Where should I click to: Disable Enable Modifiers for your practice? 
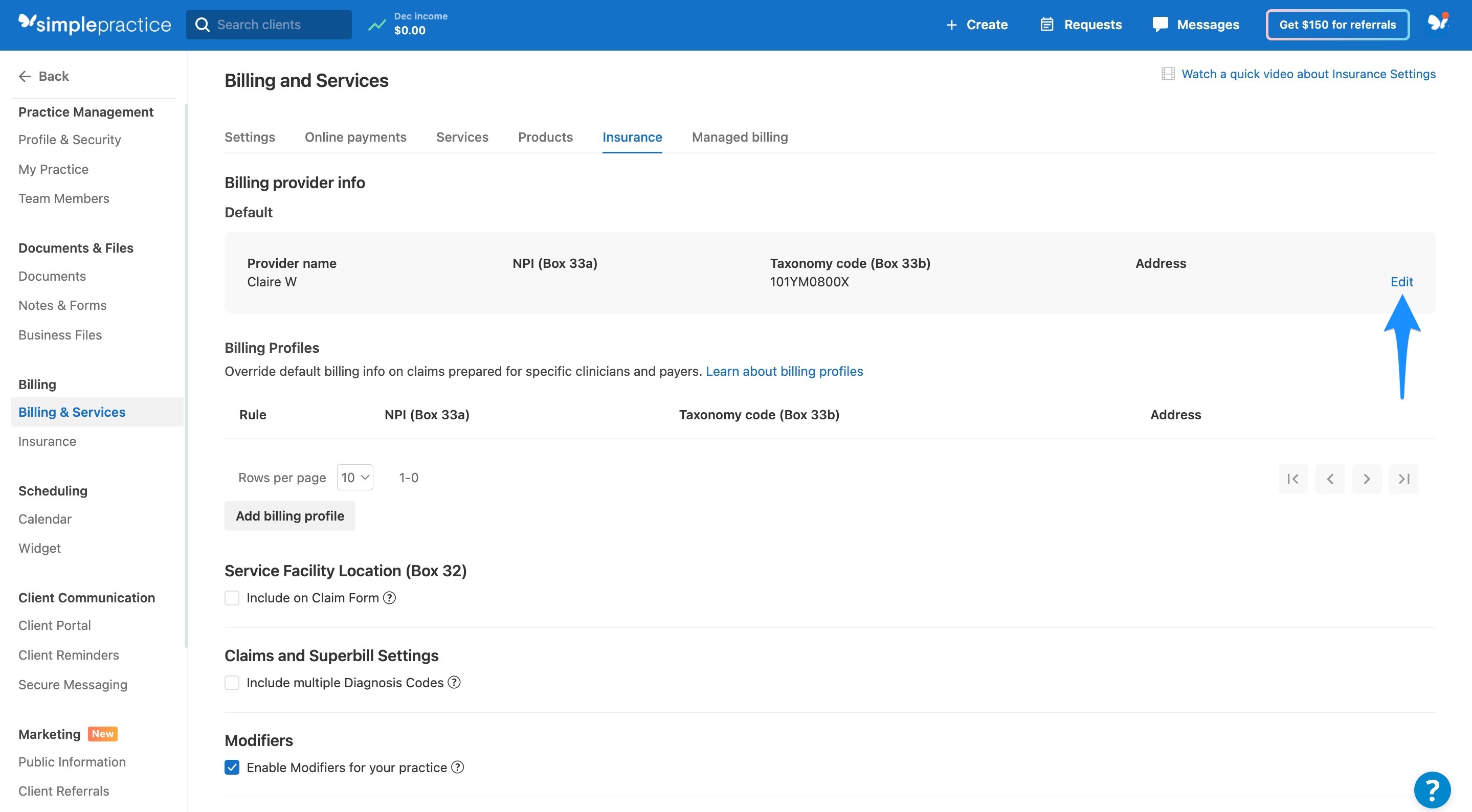click(x=232, y=768)
